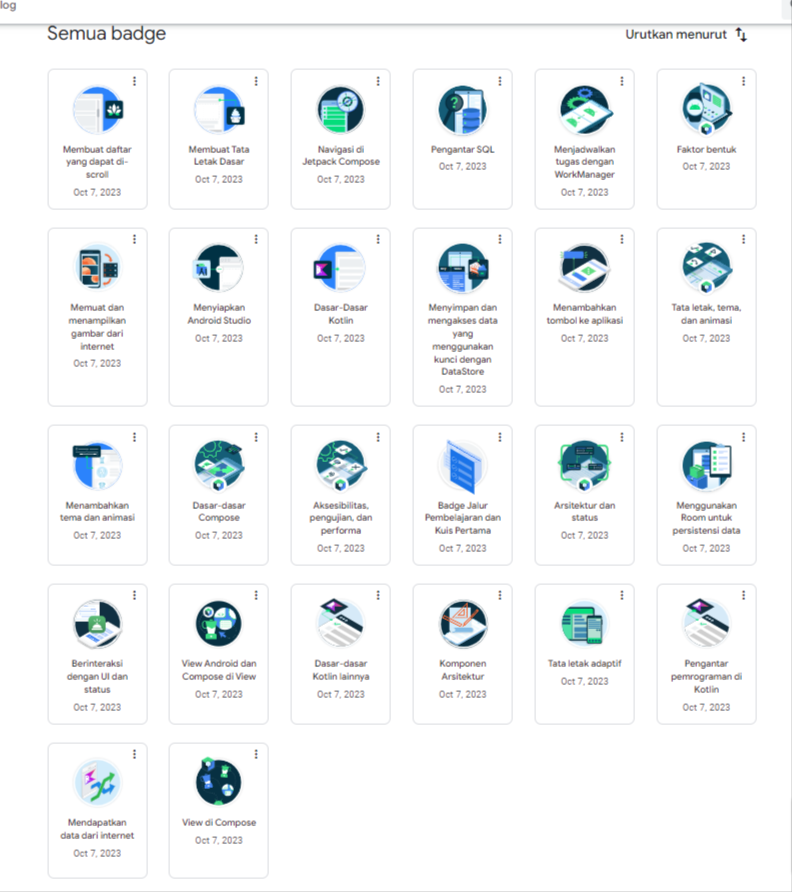This screenshot has height=892, width=792.
Task: Open three-dot menu on Mendapatkan data dari internet card
Action: (134, 754)
